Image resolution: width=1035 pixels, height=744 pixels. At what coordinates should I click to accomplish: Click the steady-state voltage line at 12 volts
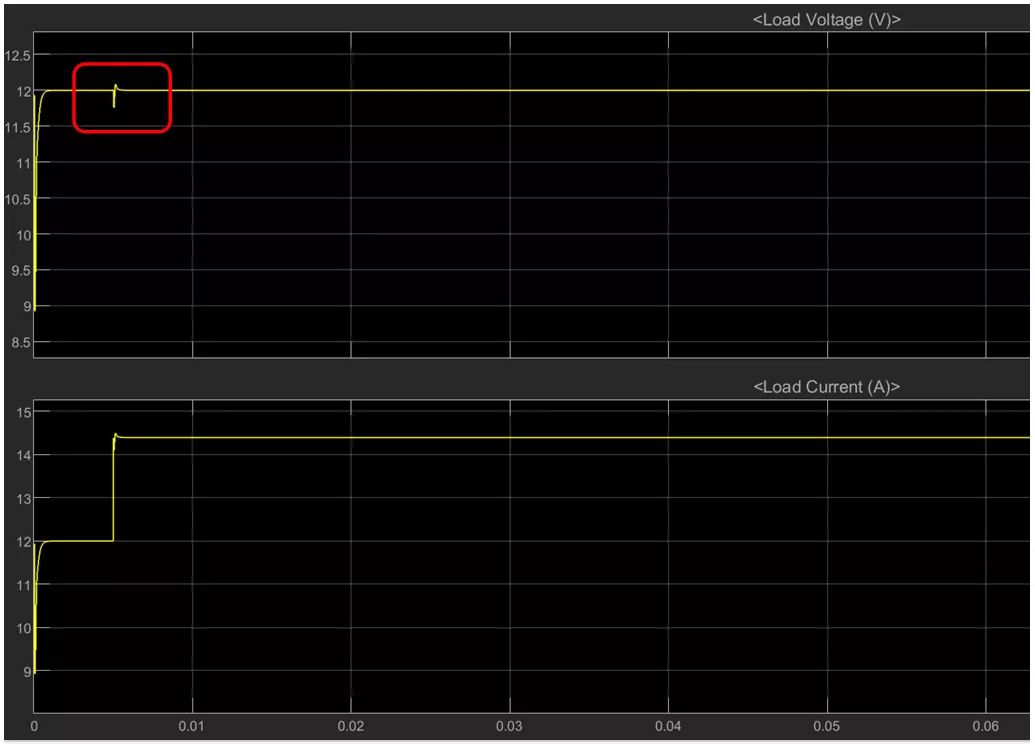(x=600, y=89)
